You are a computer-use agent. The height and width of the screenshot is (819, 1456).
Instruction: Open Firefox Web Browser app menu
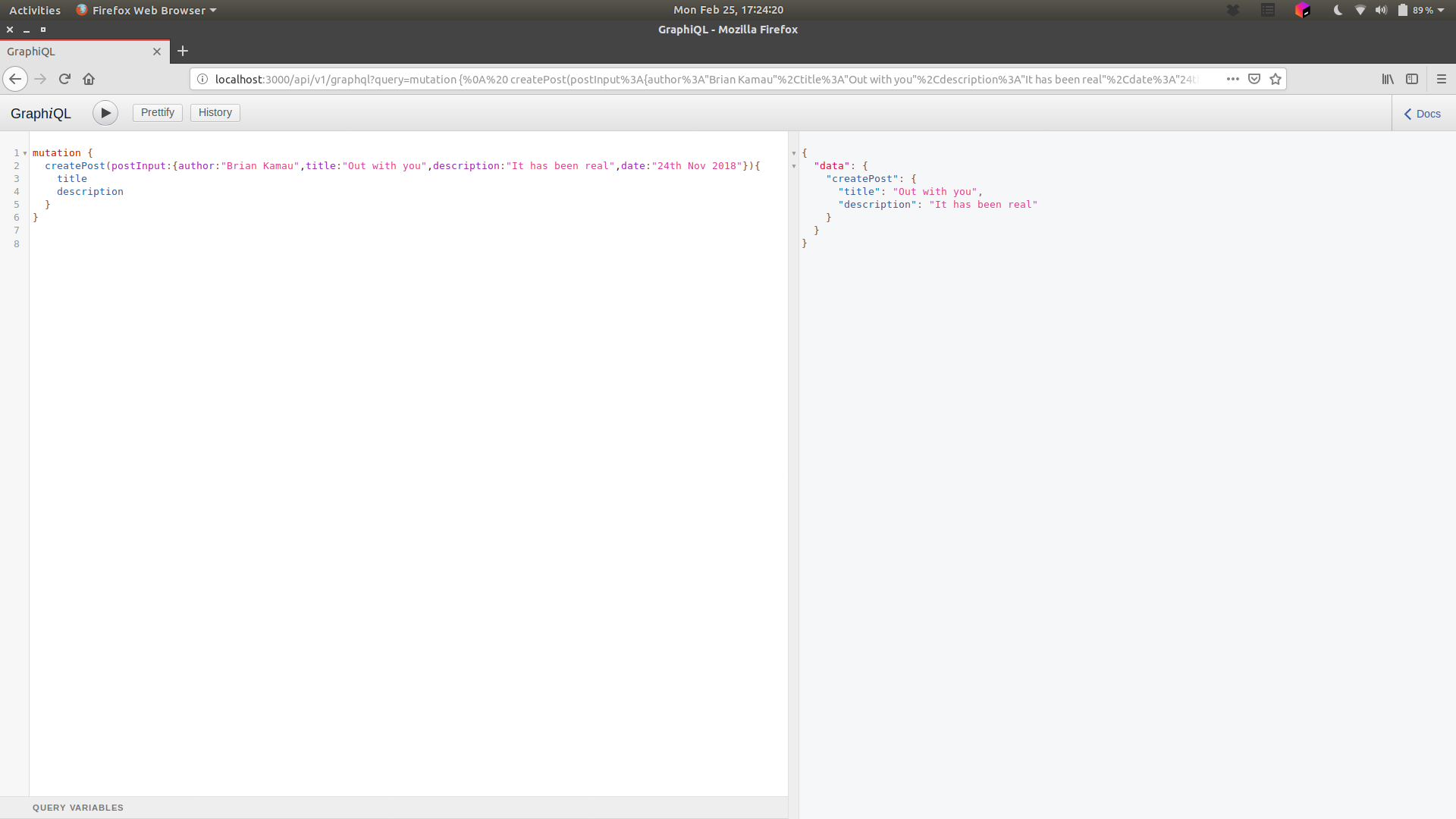point(146,10)
